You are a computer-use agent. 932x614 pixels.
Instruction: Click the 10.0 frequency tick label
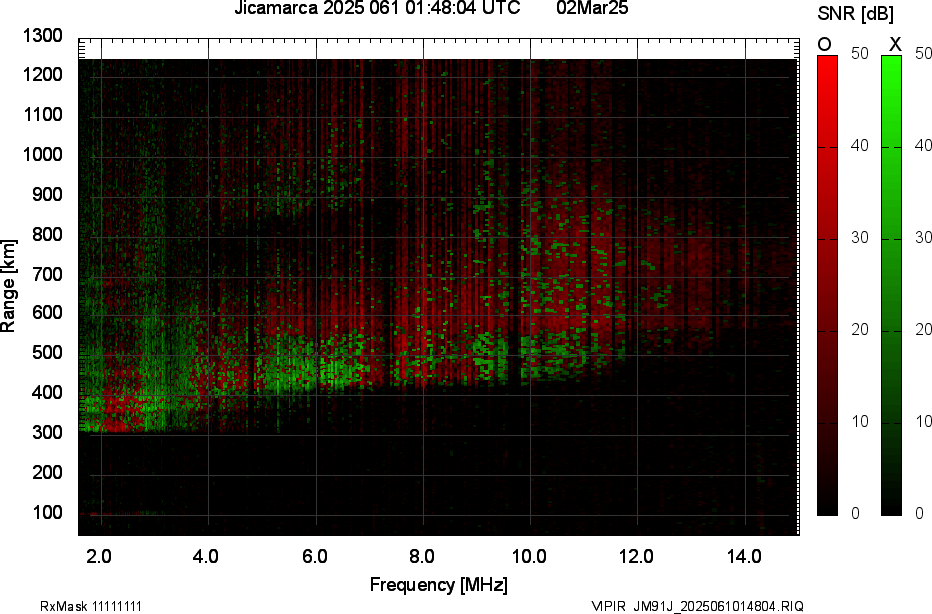coord(529,557)
